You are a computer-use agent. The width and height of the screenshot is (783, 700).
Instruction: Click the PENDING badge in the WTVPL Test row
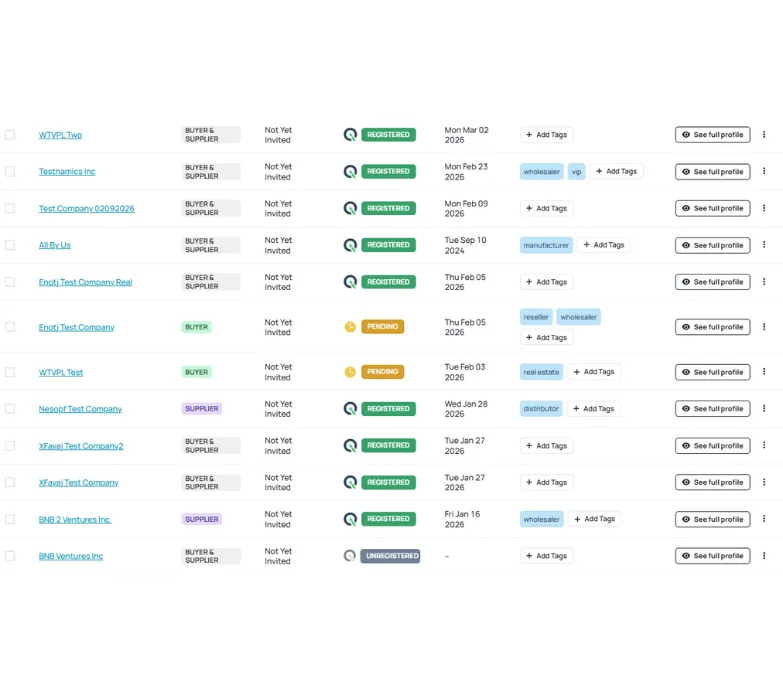pyautogui.click(x=383, y=371)
